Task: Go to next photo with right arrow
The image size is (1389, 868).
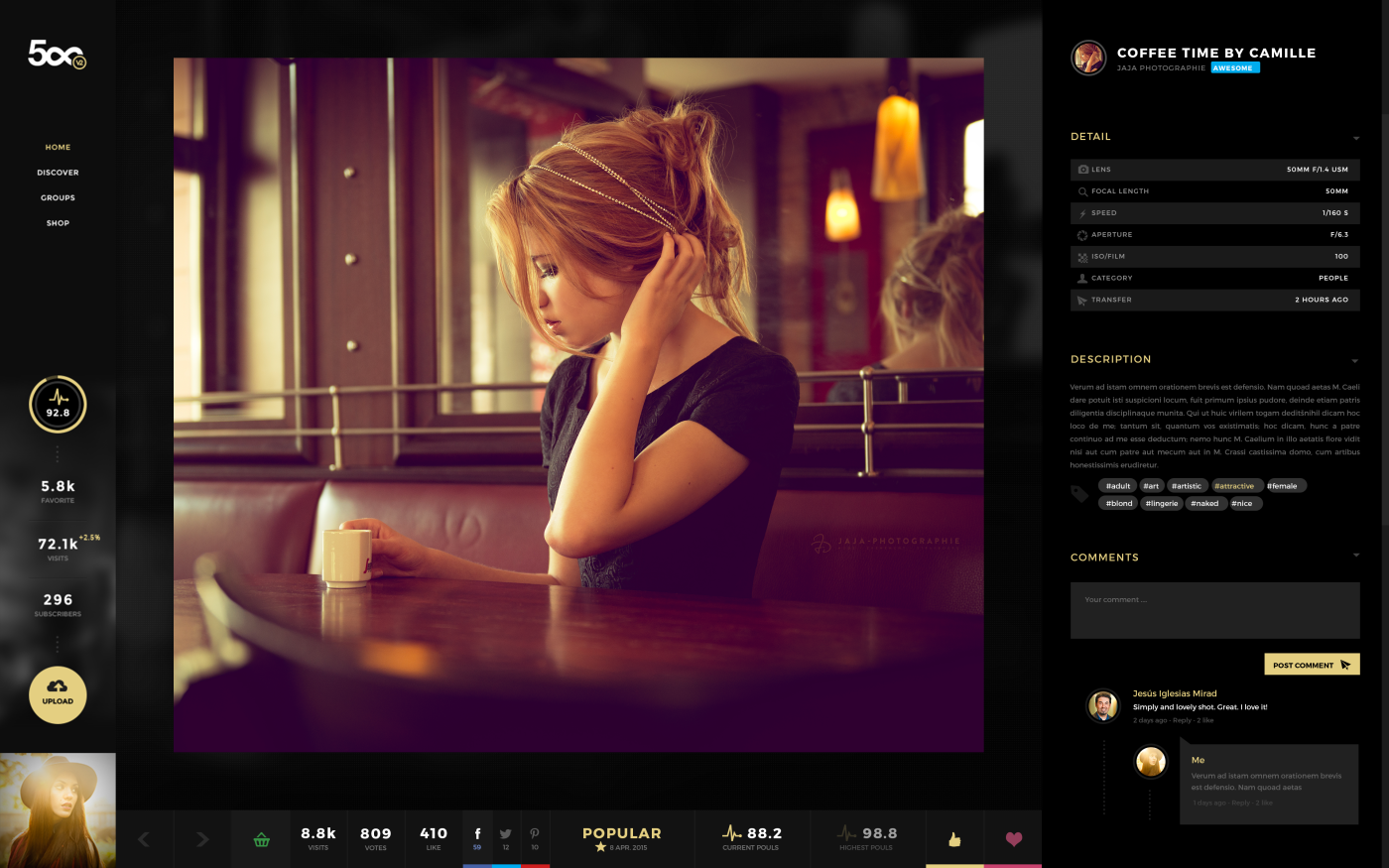Action: click(x=202, y=839)
